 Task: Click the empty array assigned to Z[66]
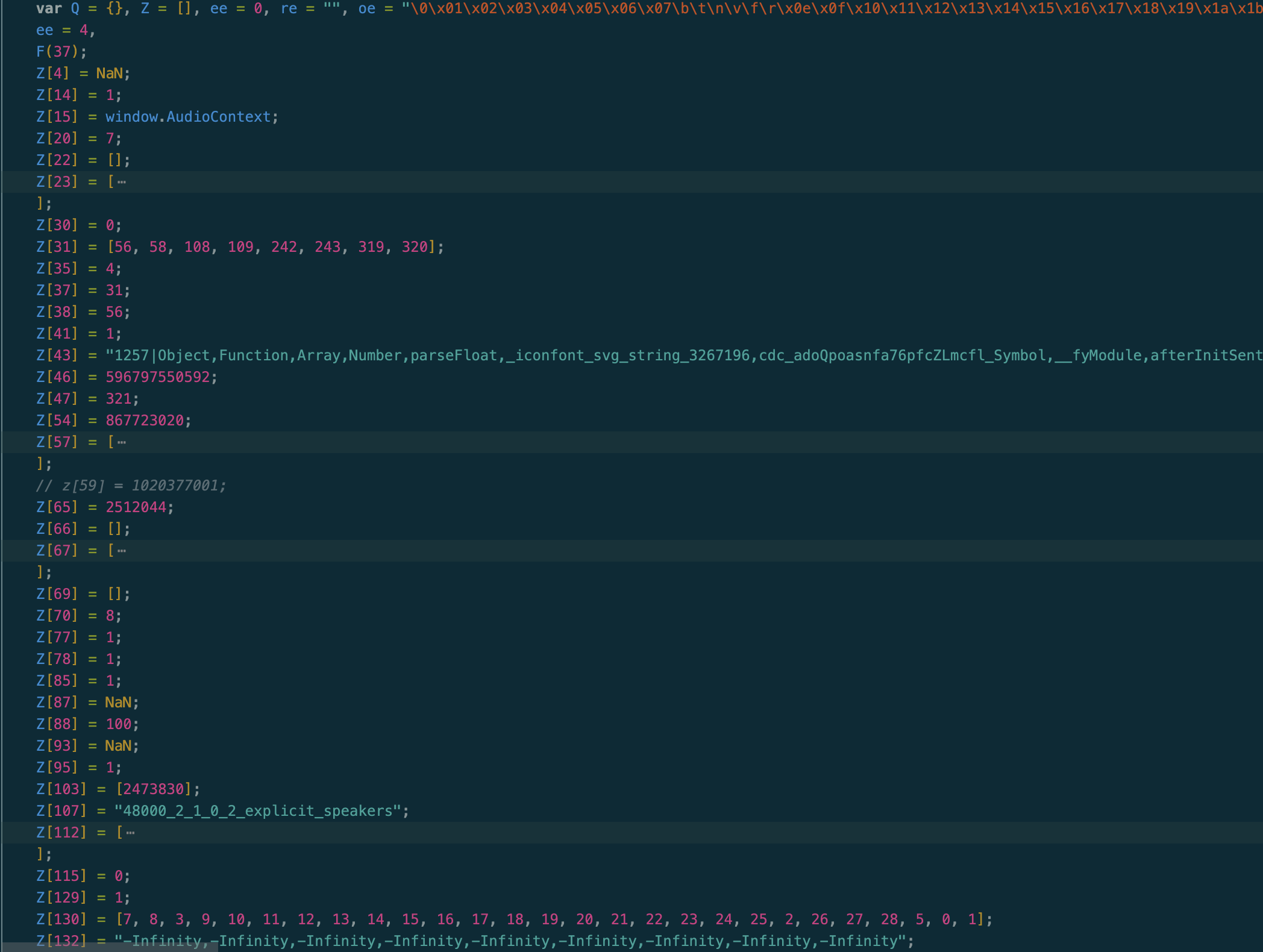114,529
